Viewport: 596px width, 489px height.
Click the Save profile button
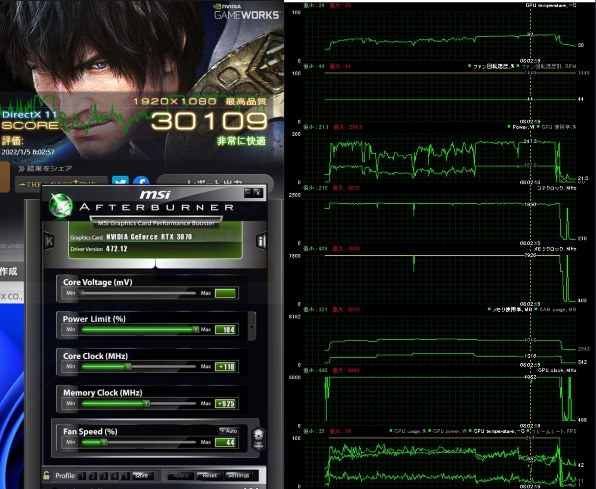click(x=142, y=476)
